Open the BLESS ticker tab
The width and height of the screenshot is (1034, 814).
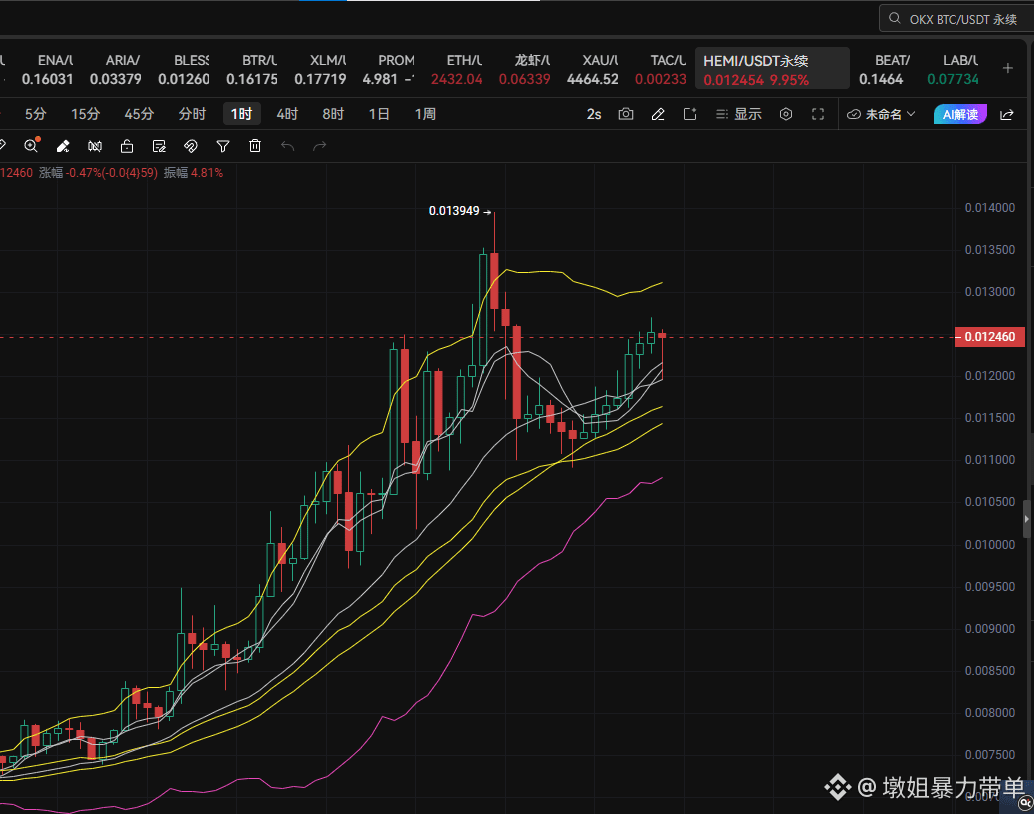click(x=184, y=69)
